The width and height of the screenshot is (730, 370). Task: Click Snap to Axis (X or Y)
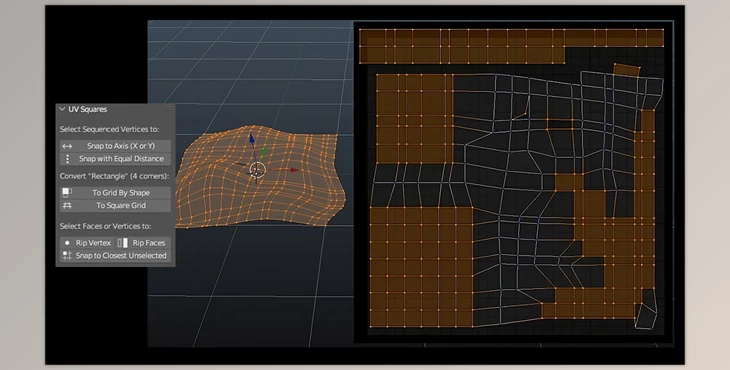[115, 146]
